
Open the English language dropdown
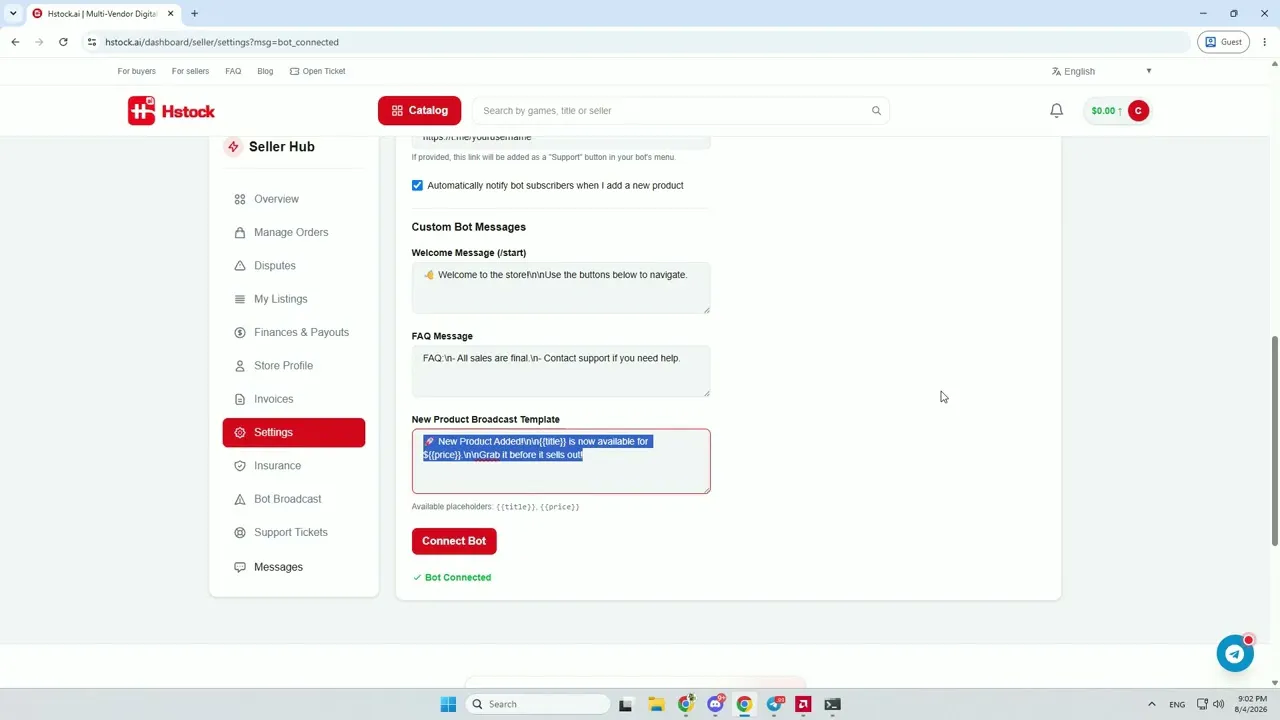(x=1102, y=71)
